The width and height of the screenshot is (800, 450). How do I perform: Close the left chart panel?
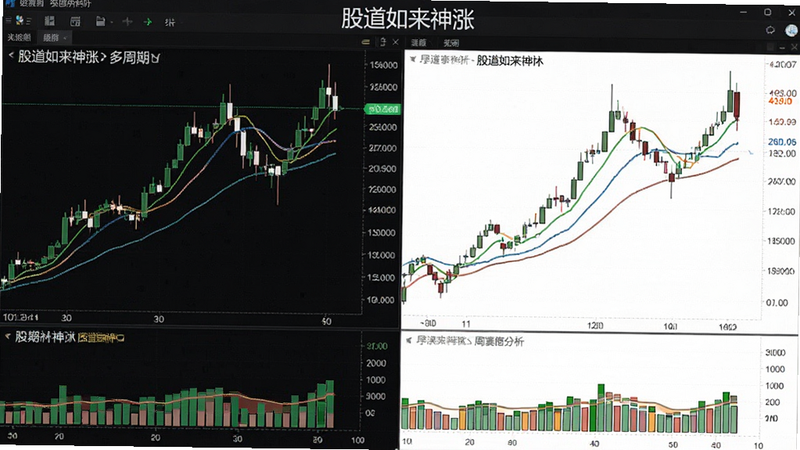coord(395,42)
